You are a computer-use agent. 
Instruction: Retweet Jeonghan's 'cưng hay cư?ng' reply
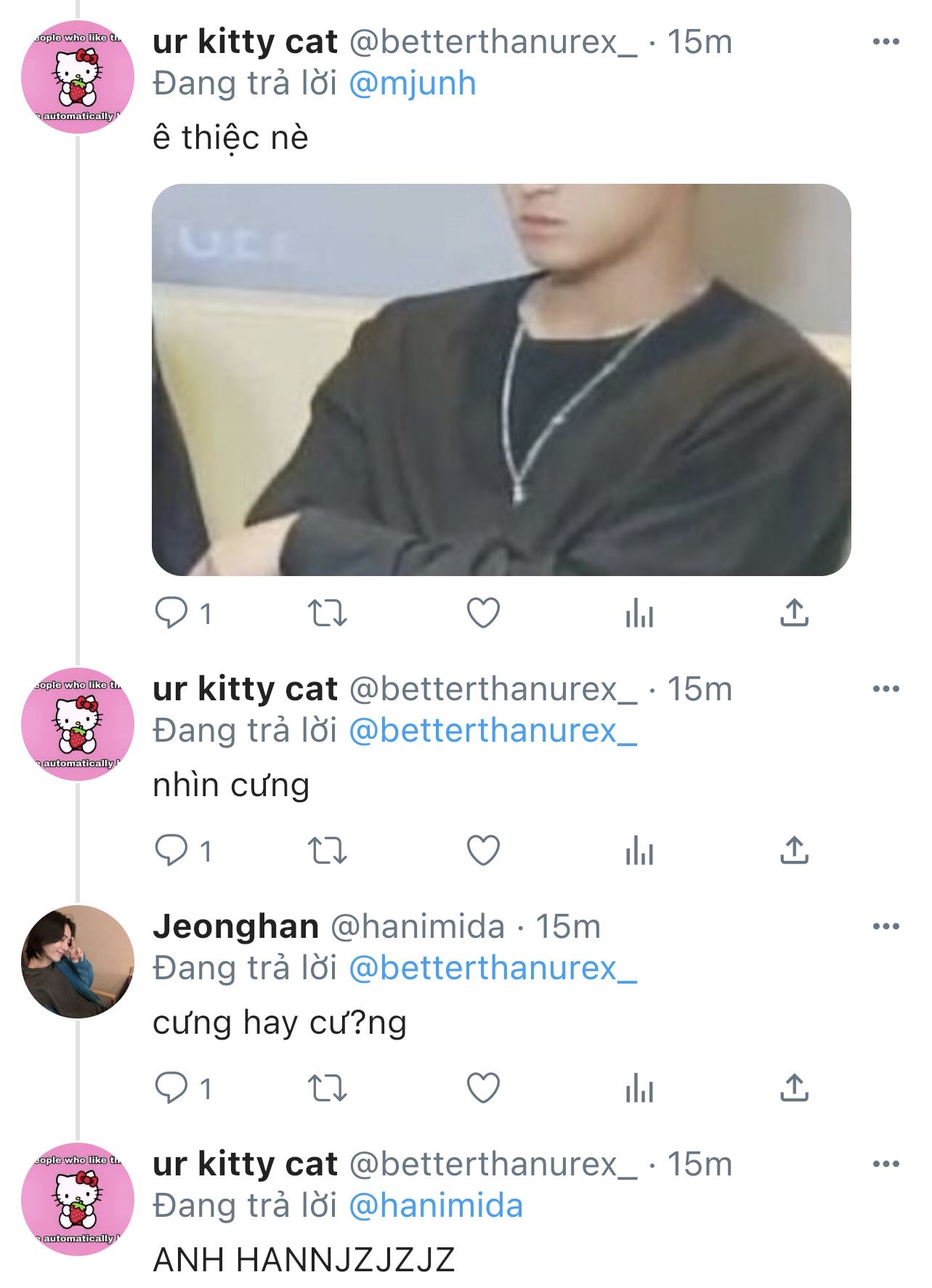(x=328, y=1088)
